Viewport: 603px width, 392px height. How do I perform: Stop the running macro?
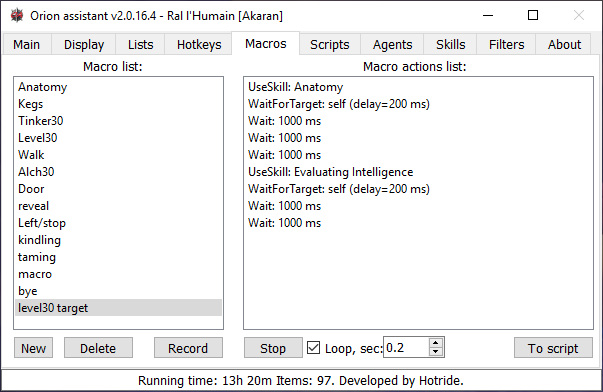(x=273, y=348)
